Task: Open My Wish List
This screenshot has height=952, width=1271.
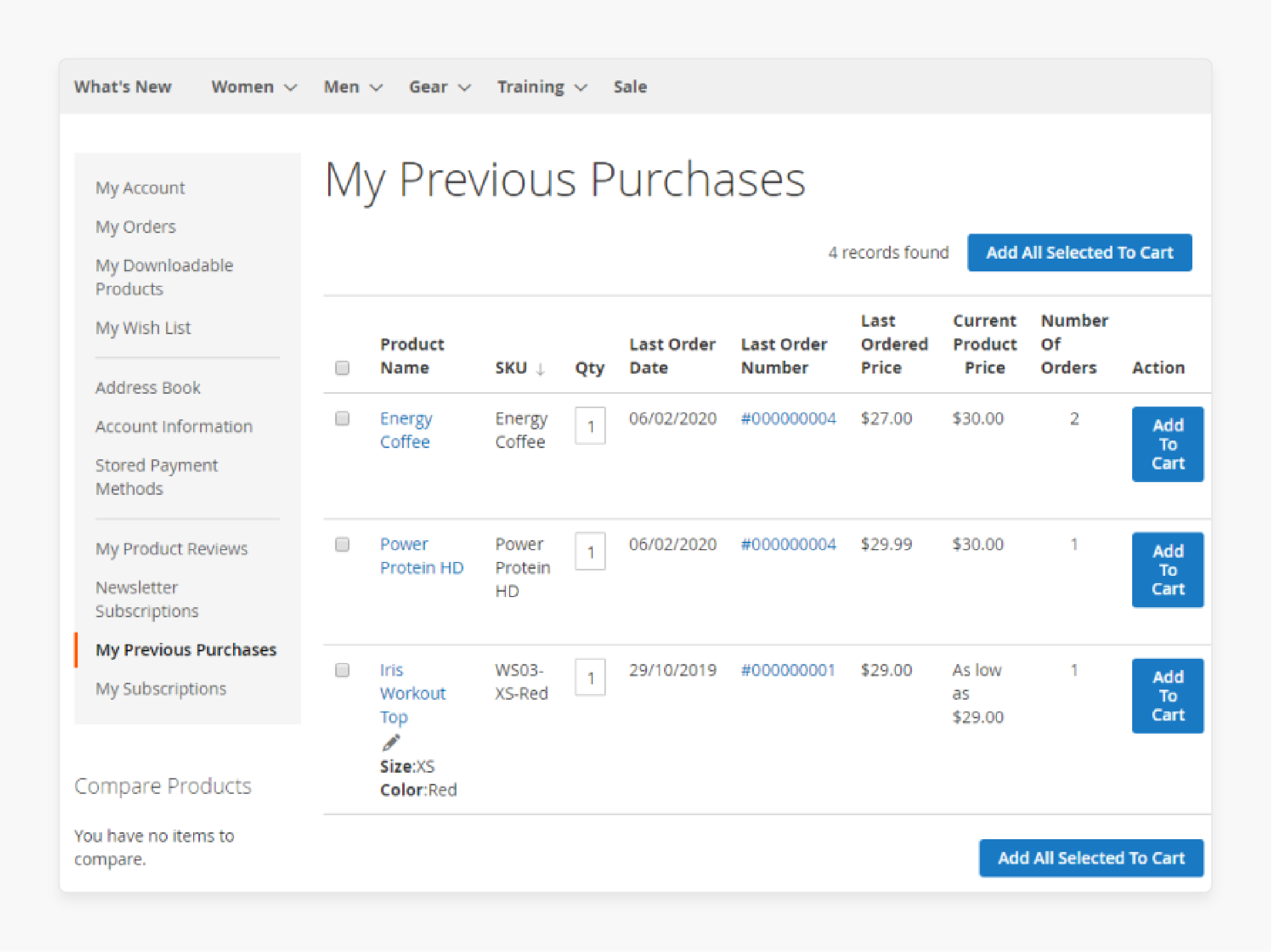Action: (x=143, y=328)
